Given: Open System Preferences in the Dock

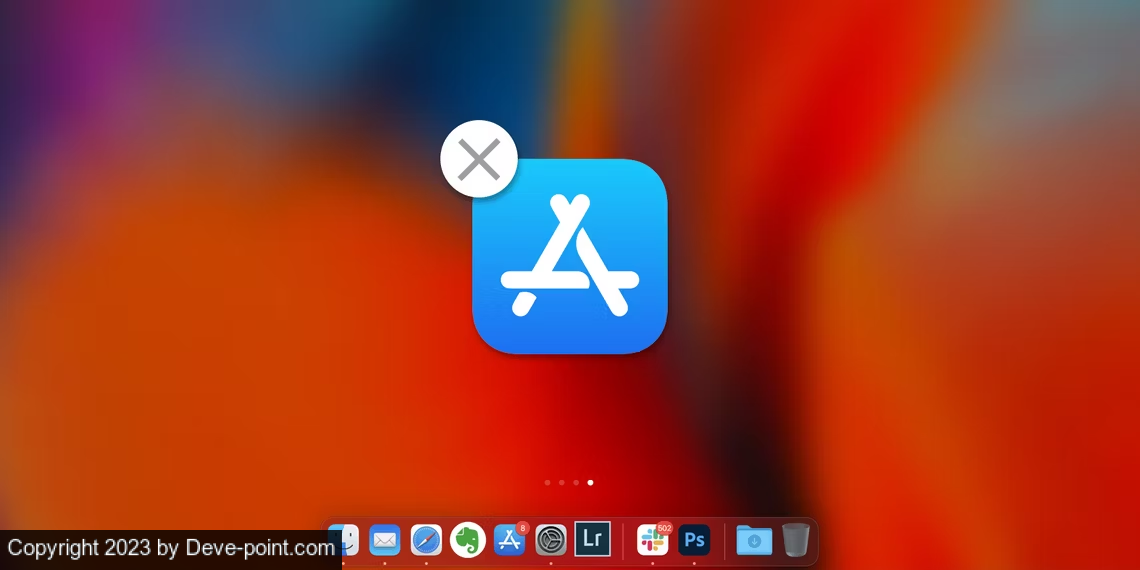Looking at the screenshot, I should click(551, 540).
